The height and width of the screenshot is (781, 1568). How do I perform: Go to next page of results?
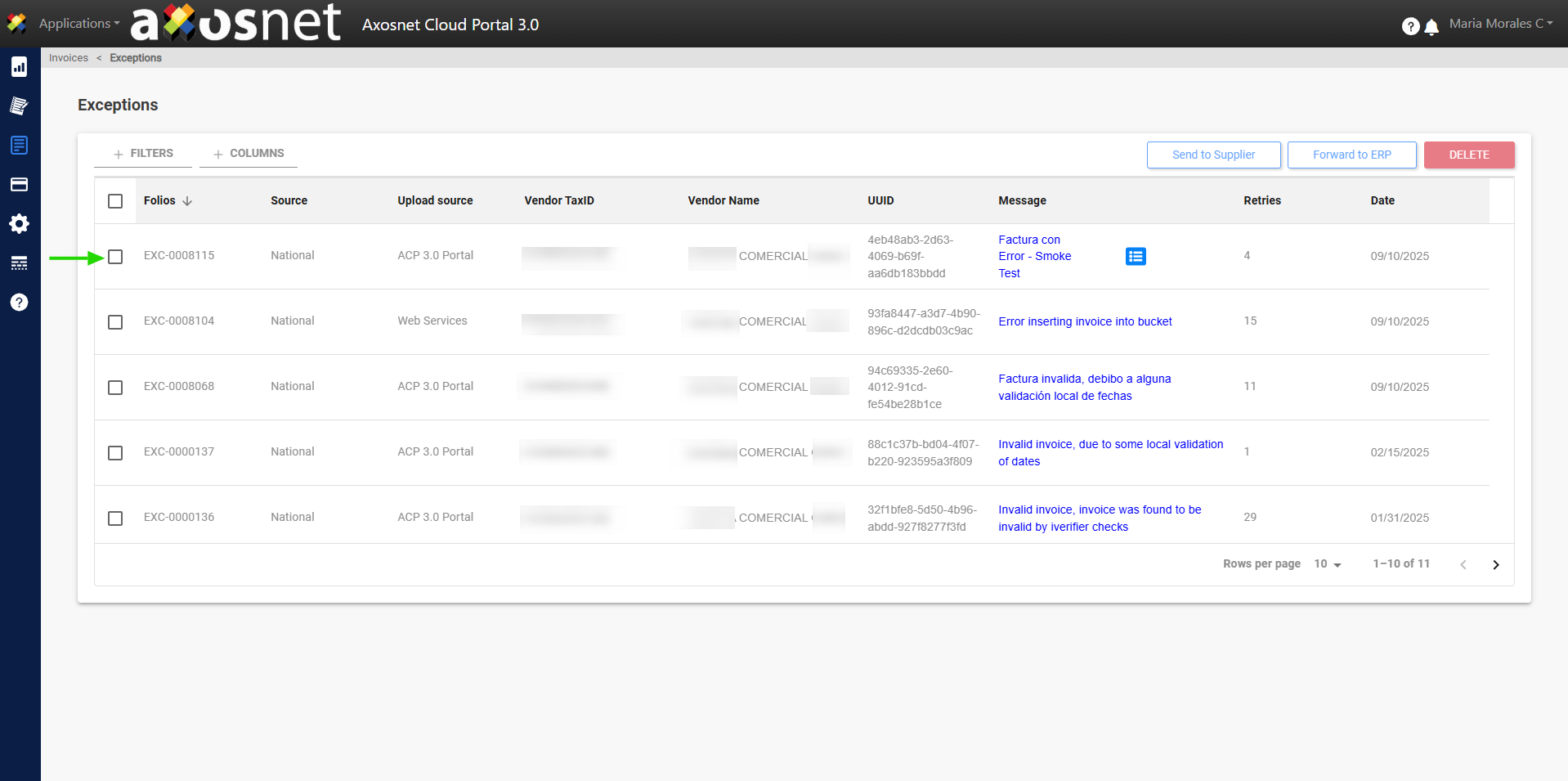tap(1495, 564)
